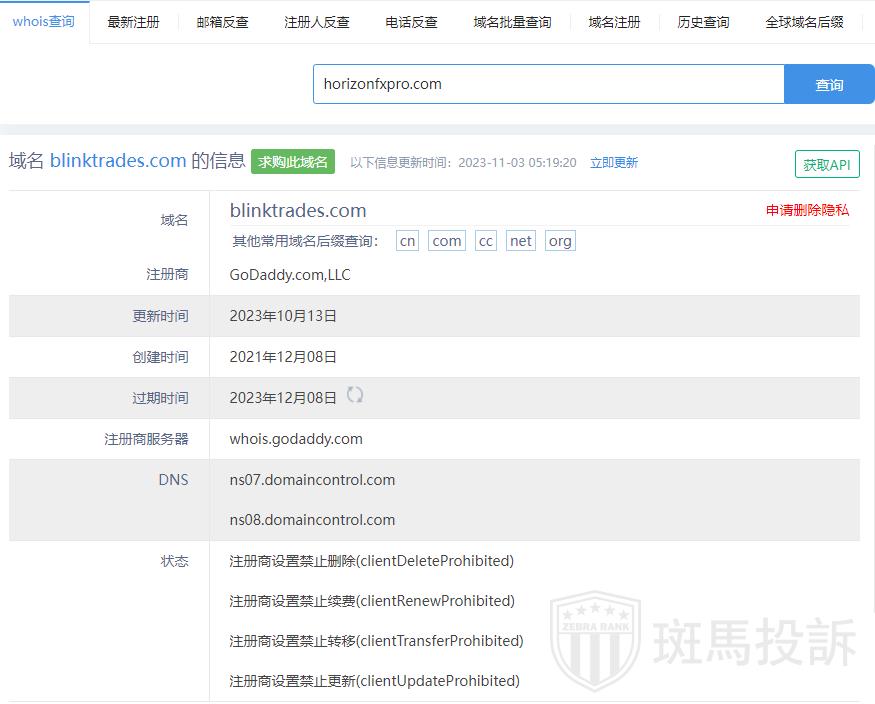Check the org domain suffix
875x704 pixels.
(560, 241)
